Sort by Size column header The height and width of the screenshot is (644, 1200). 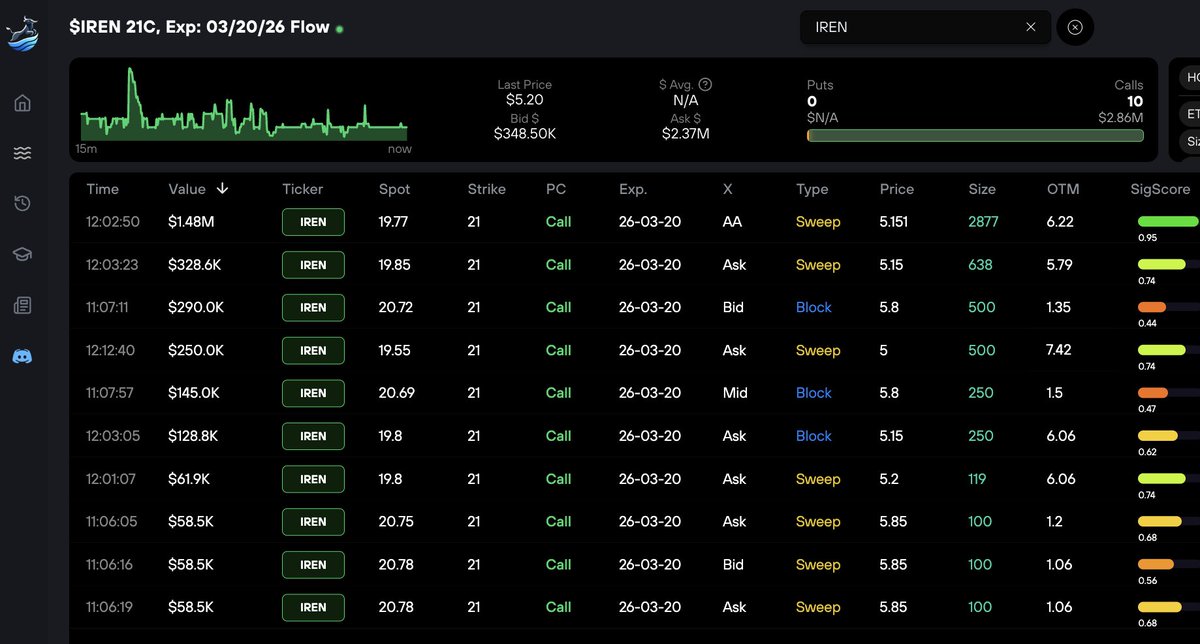coord(982,189)
